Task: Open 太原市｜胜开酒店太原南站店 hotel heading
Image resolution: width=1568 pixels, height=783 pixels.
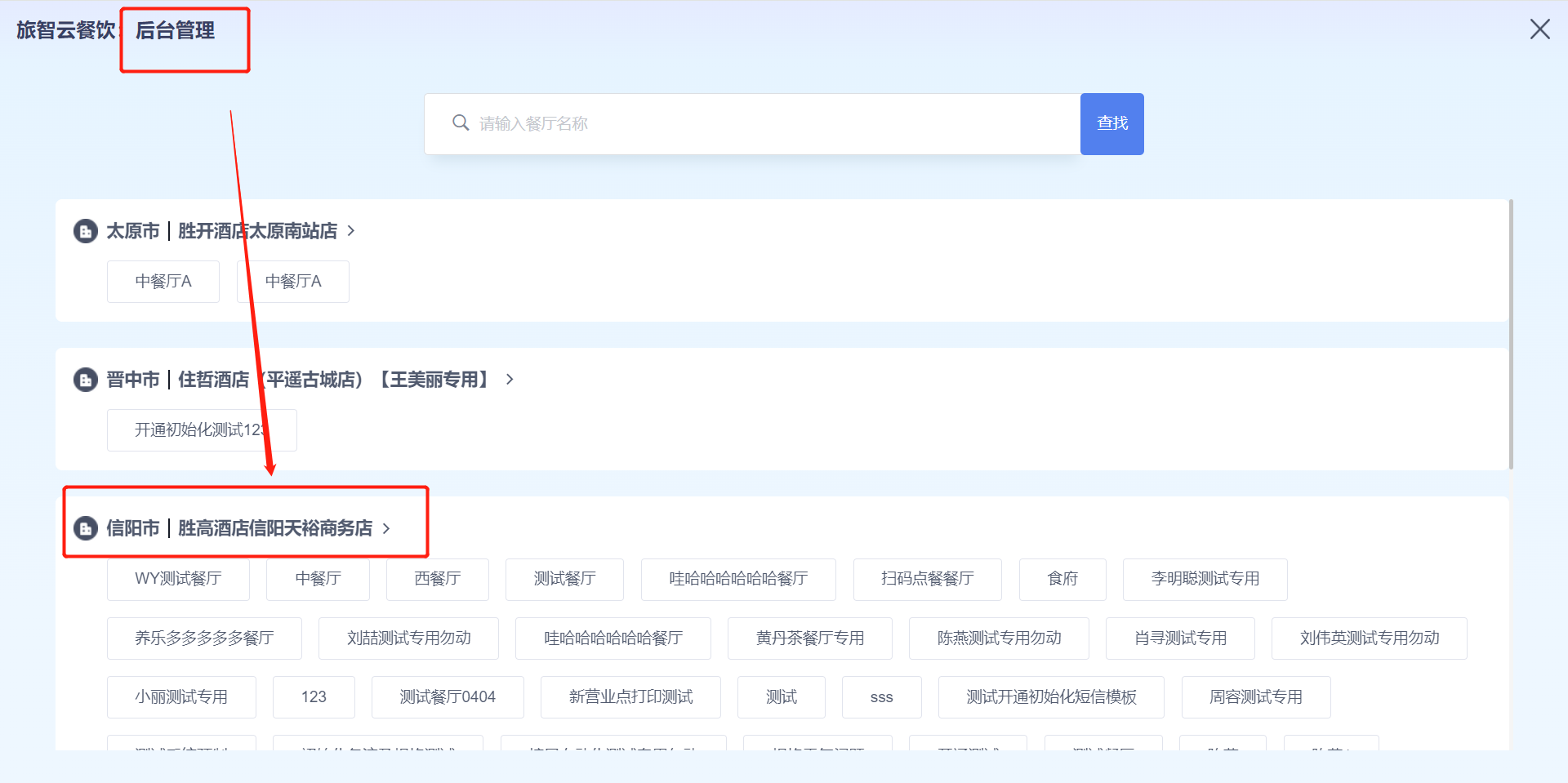Action: (222, 231)
